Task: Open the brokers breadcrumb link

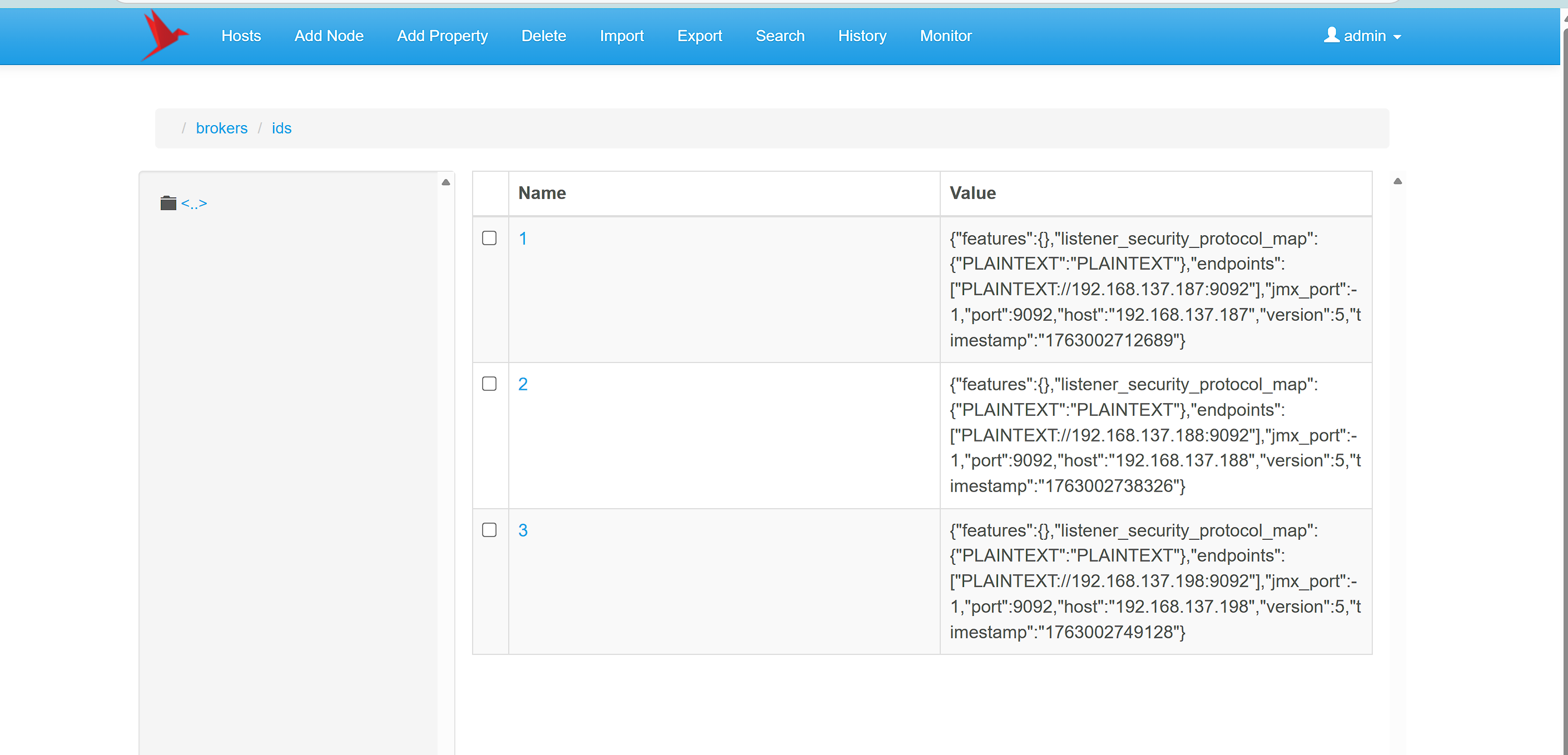Action: (221, 128)
